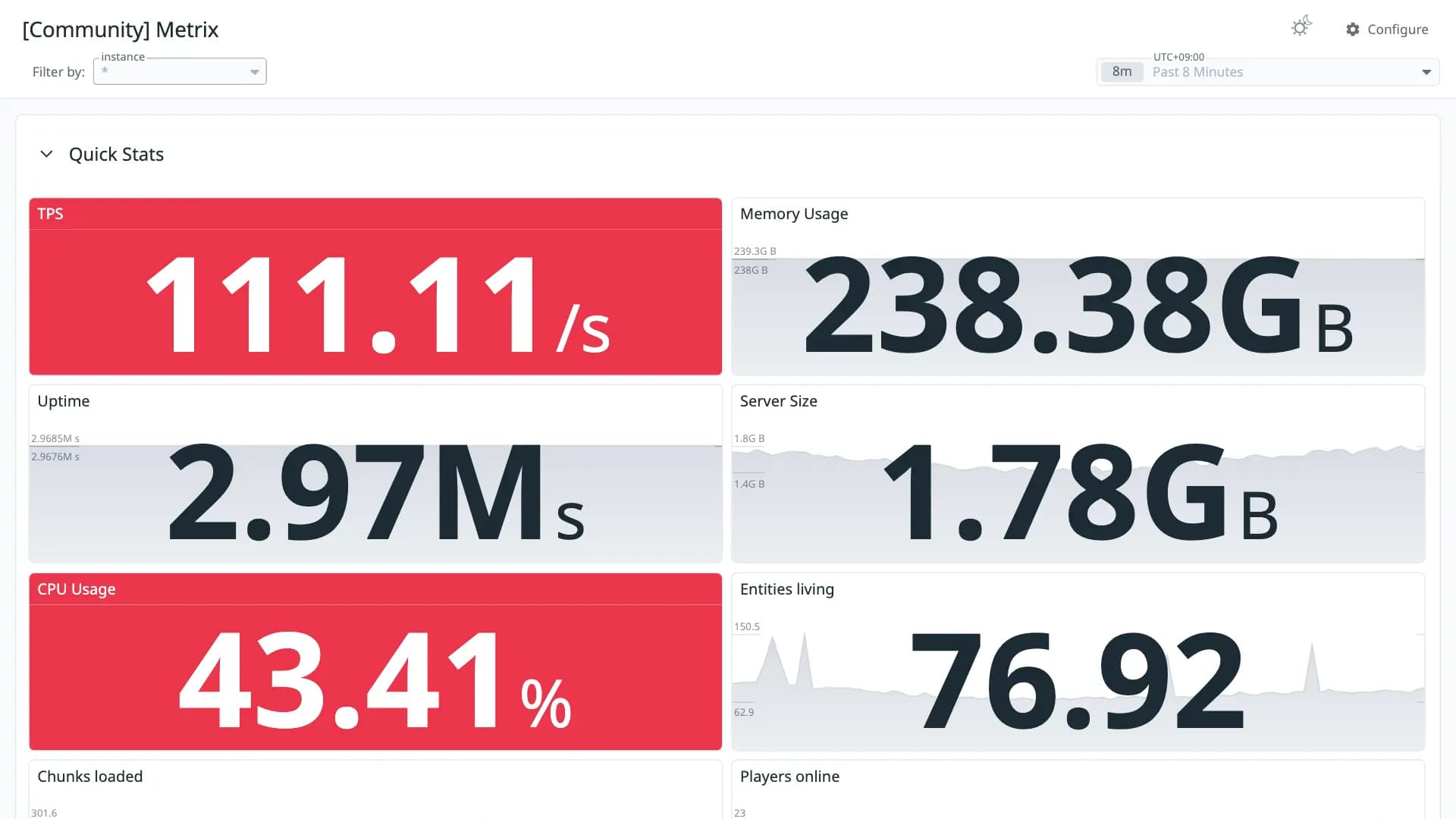Image resolution: width=1456 pixels, height=819 pixels.
Task: Open the CPU Usage widget
Action: pos(375,662)
